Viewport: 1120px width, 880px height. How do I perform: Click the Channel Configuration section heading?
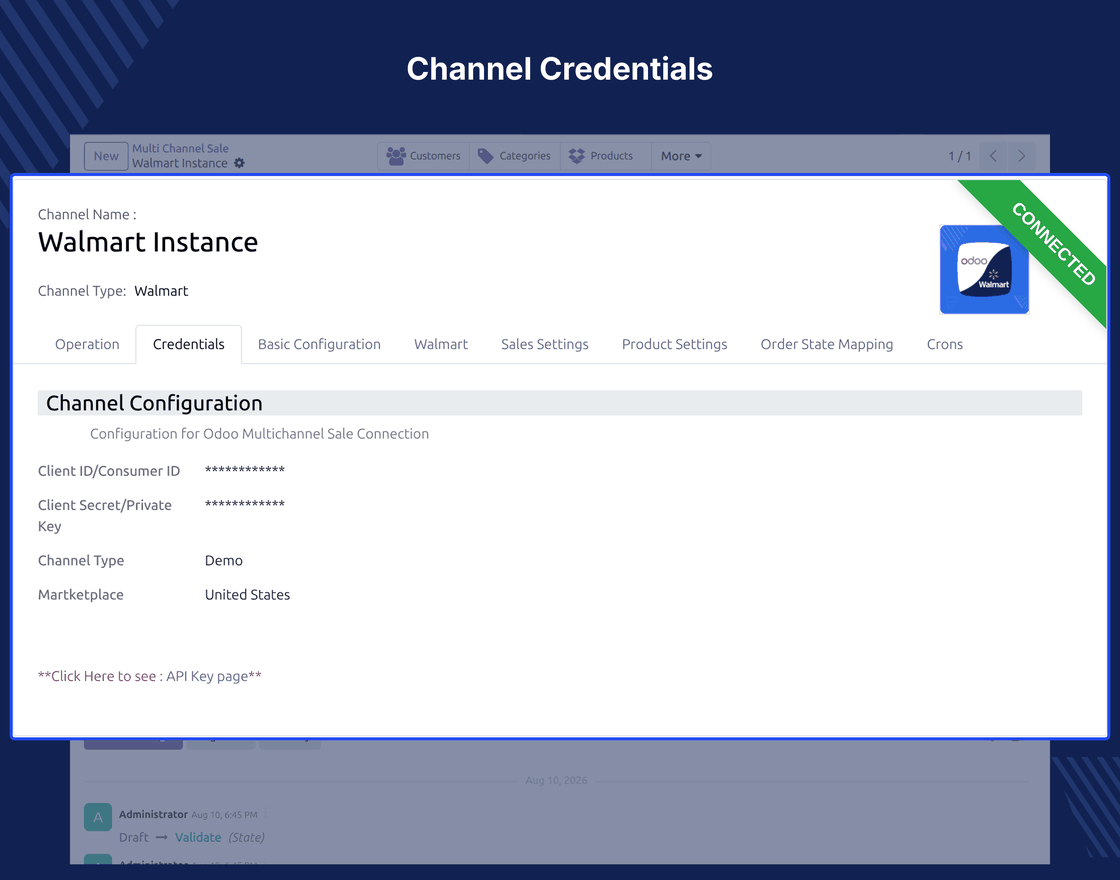154,403
